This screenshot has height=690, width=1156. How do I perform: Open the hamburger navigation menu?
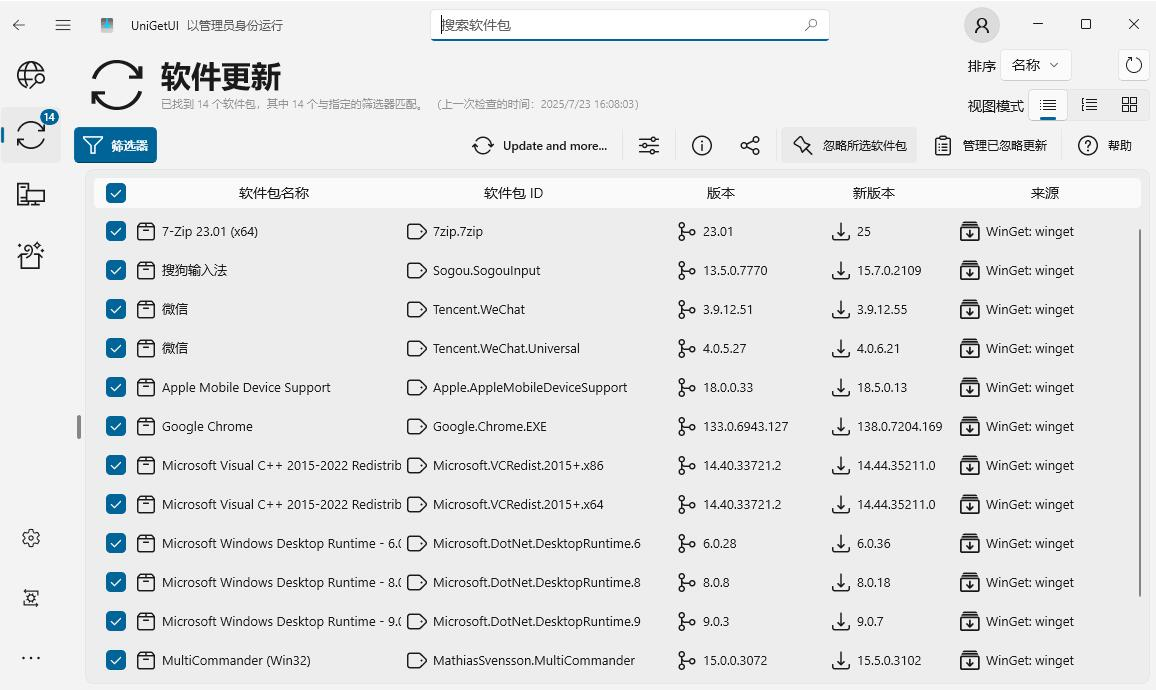(x=63, y=25)
